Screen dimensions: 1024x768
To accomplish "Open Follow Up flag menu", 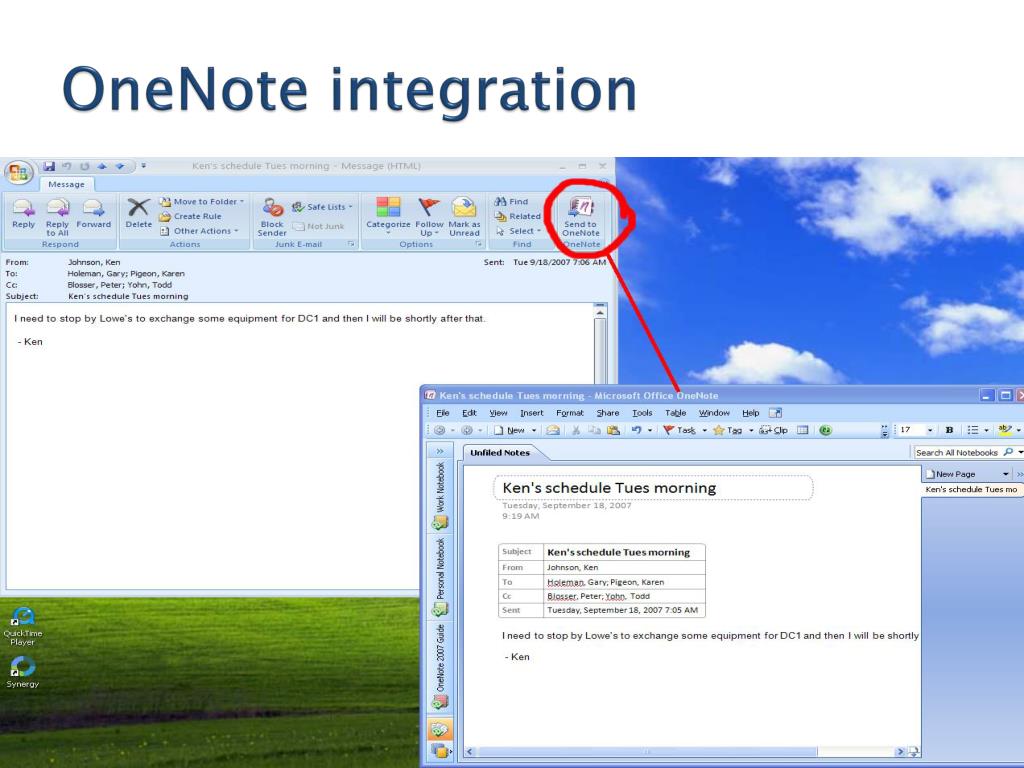I will 429,217.
